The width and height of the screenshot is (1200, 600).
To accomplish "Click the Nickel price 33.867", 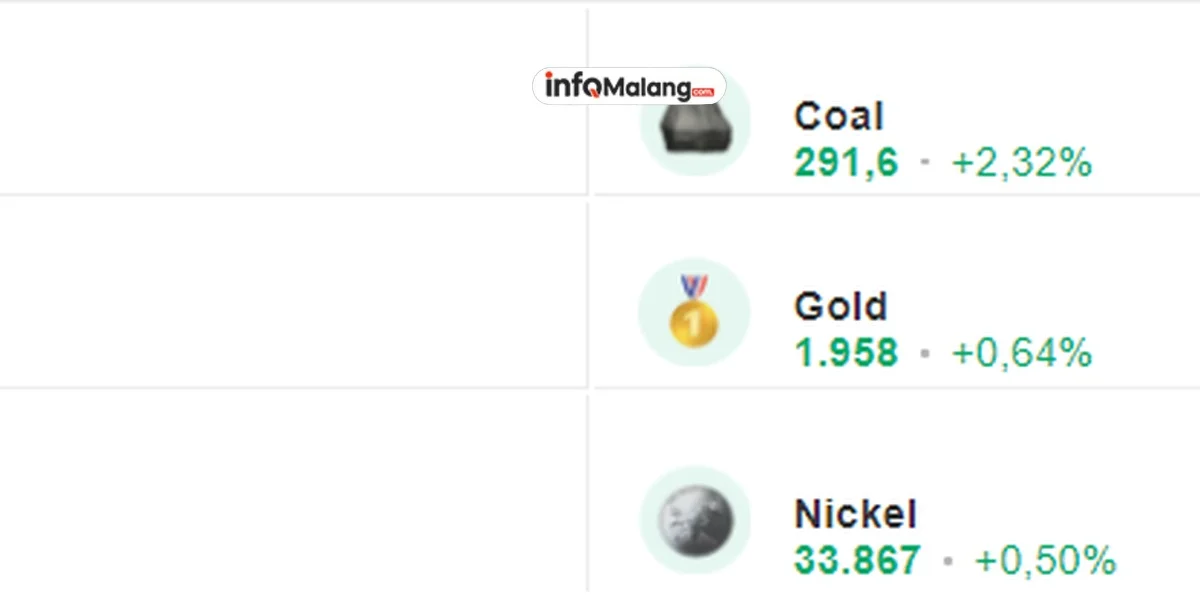I will (x=857, y=561).
